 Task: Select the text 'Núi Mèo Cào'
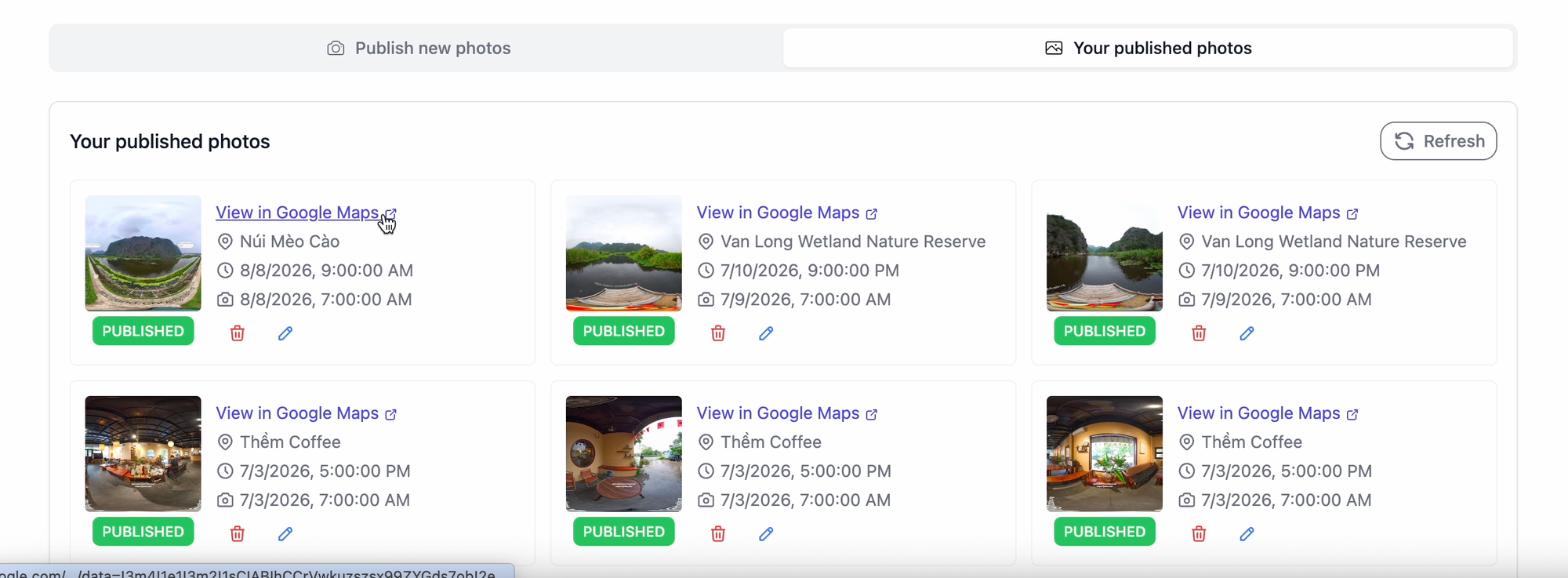(x=289, y=242)
